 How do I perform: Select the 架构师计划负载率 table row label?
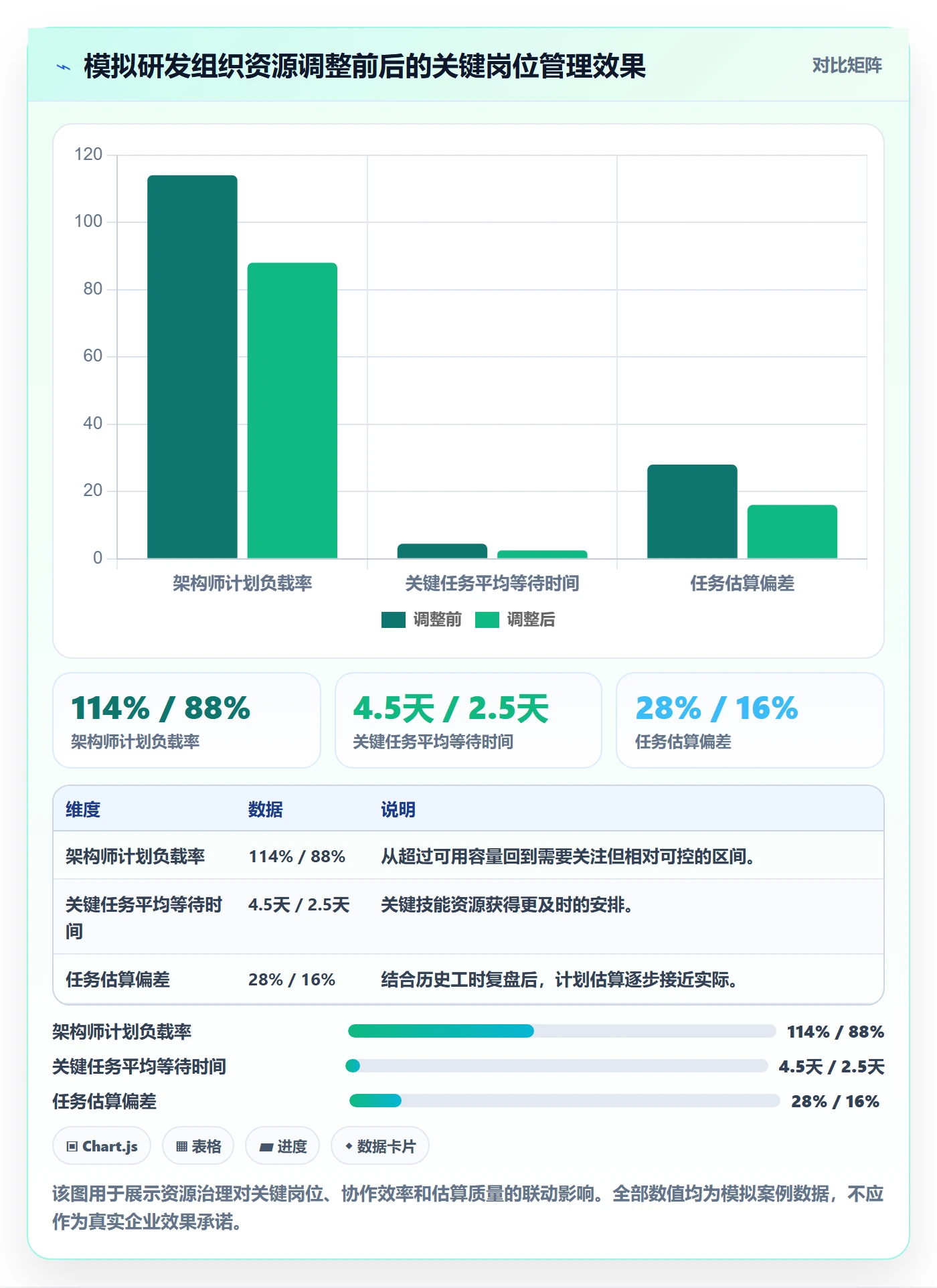coord(135,856)
